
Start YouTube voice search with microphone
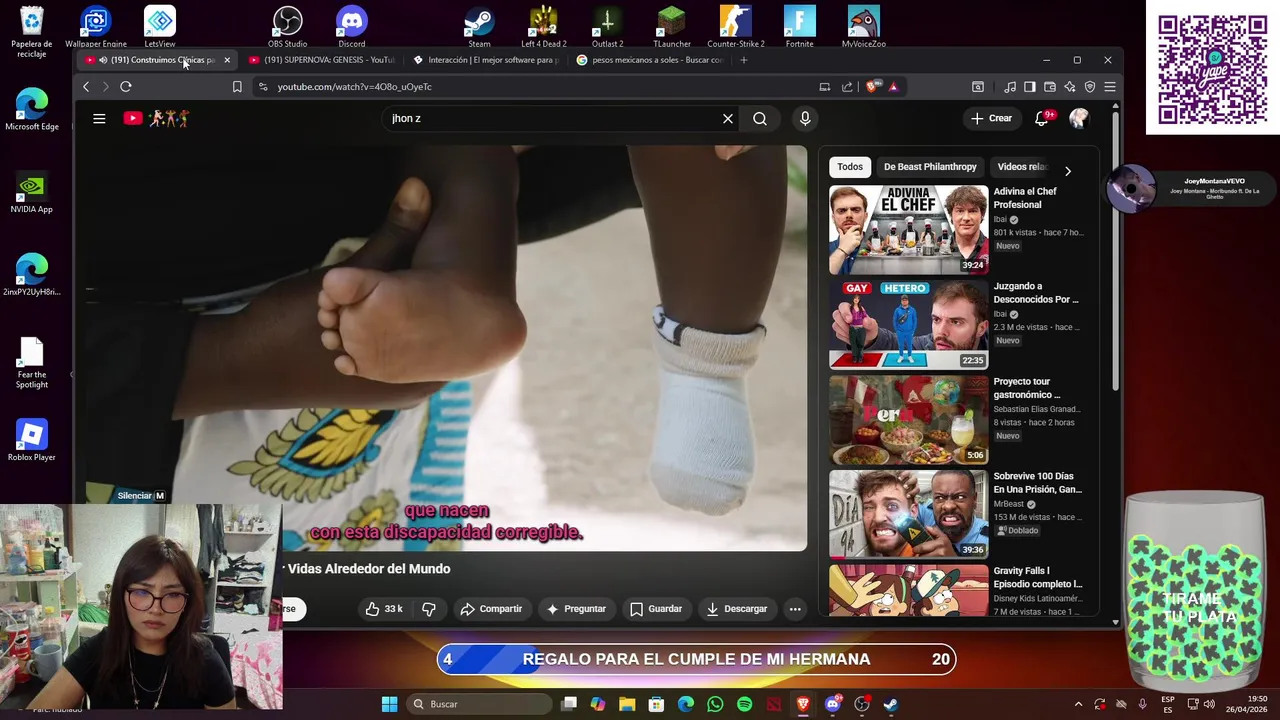tap(805, 118)
